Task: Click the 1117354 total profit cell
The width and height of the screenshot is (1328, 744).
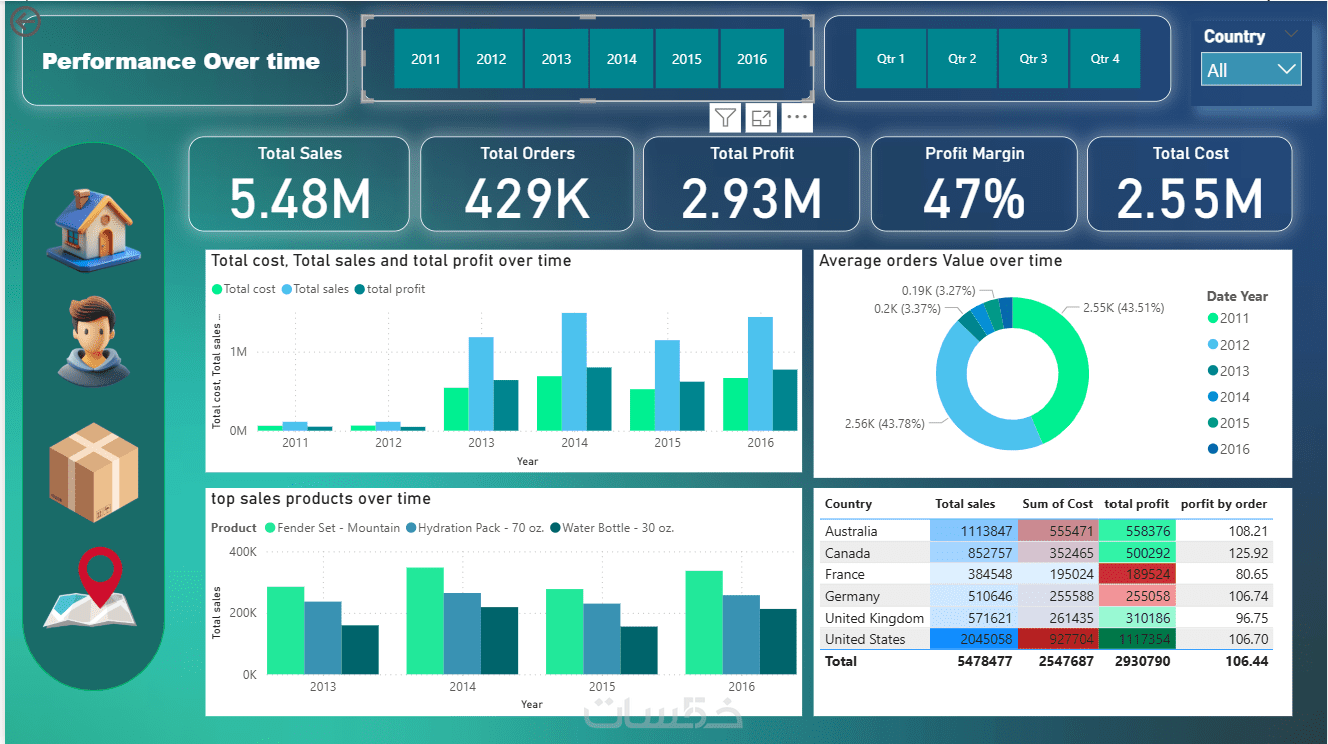Action: (x=1137, y=639)
